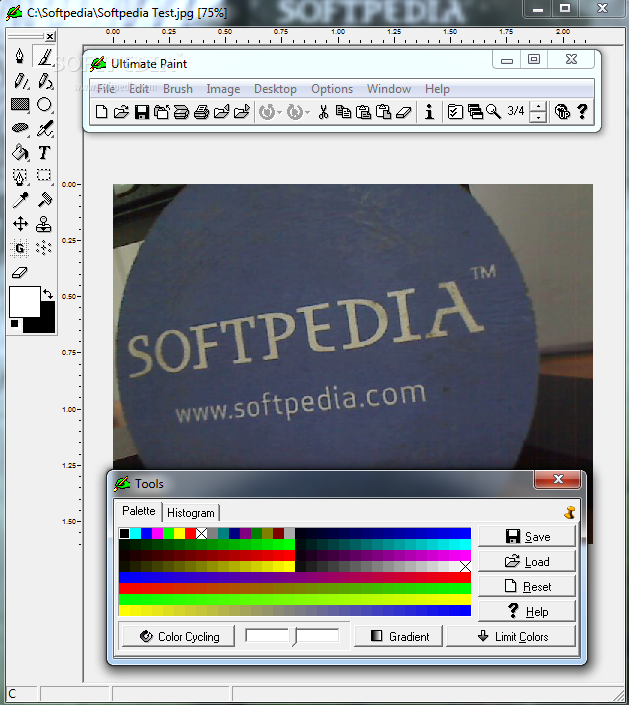The width and height of the screenshot is (629, 705).
Task: Click the scanner icon in the toolbar
Action: click(181, 112)
